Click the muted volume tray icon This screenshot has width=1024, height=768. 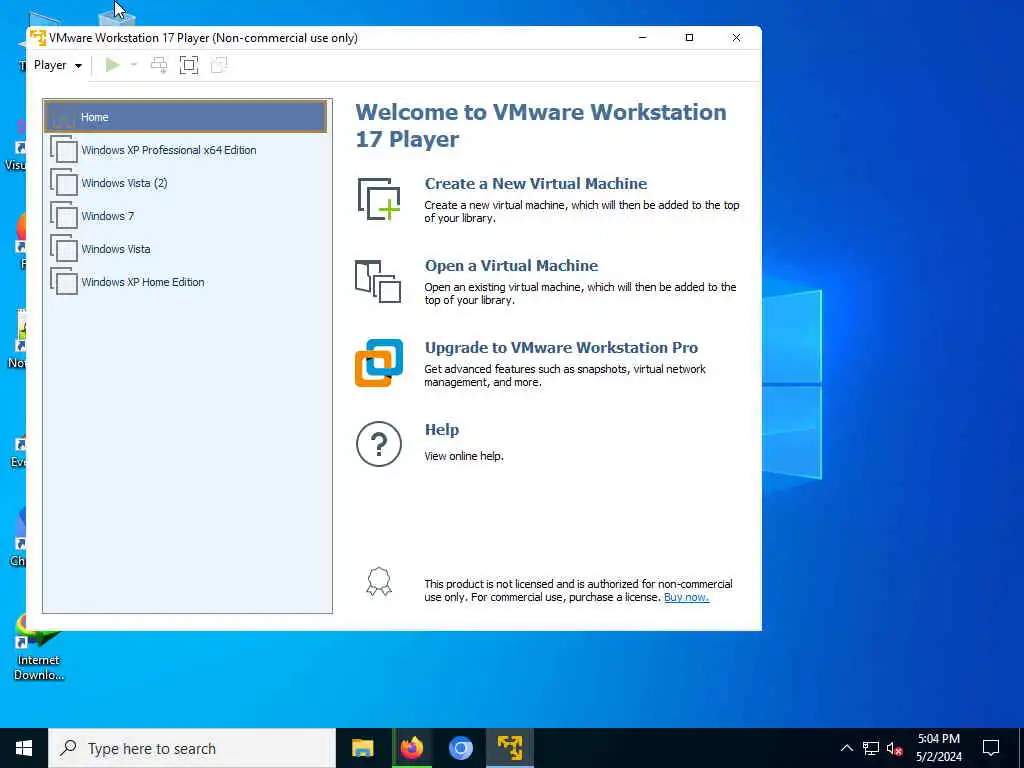894,748
